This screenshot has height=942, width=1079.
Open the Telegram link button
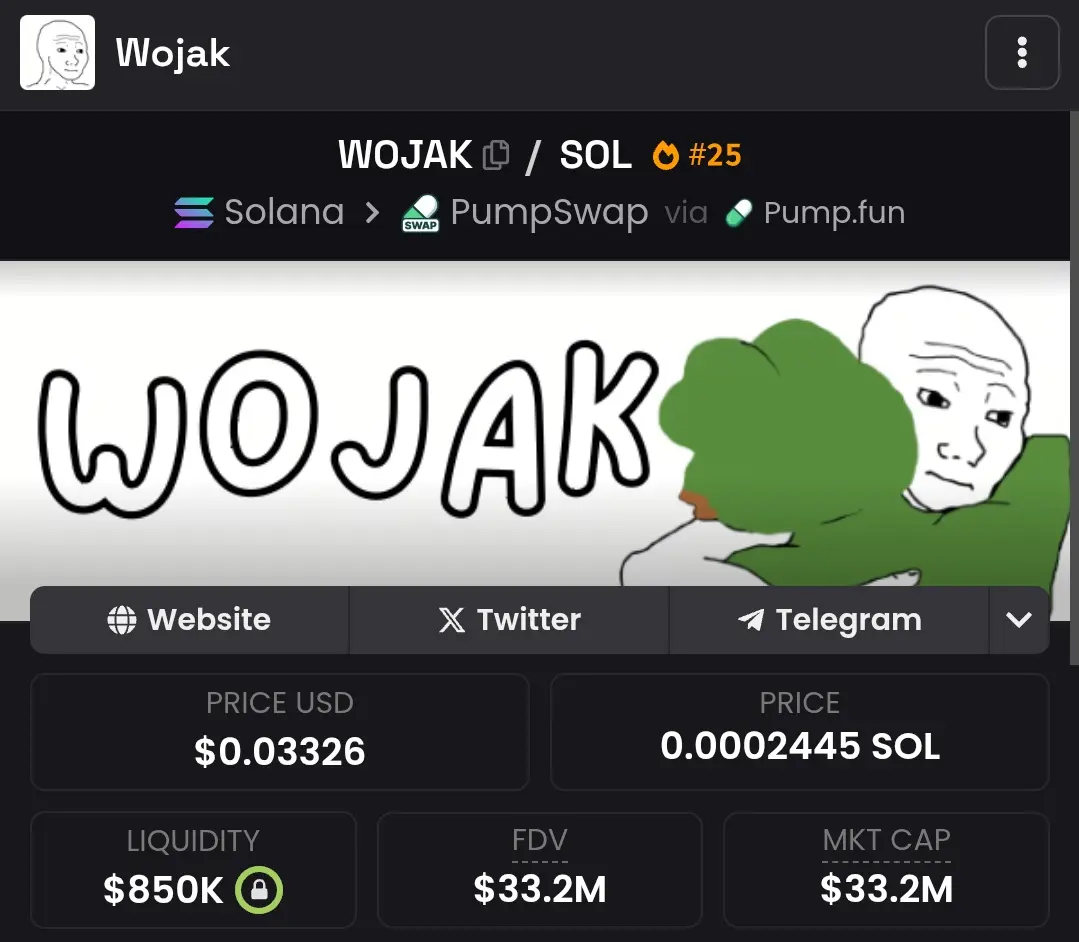tap(829, 620)
